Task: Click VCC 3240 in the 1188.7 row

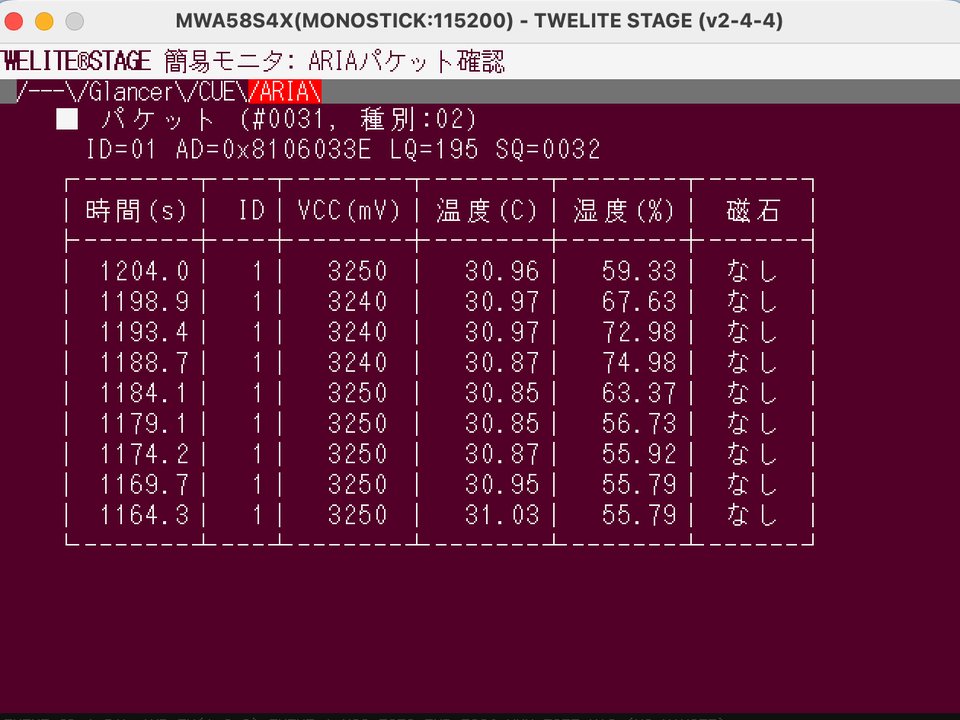Action: point(358,363)
